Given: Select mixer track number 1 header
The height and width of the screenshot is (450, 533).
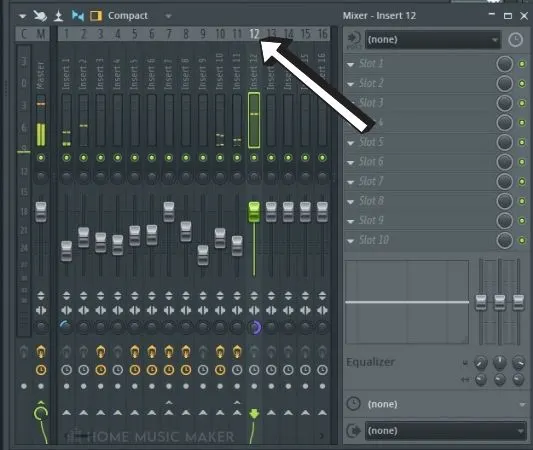Looking at the screenshot, I should click(x=66, y=34).
